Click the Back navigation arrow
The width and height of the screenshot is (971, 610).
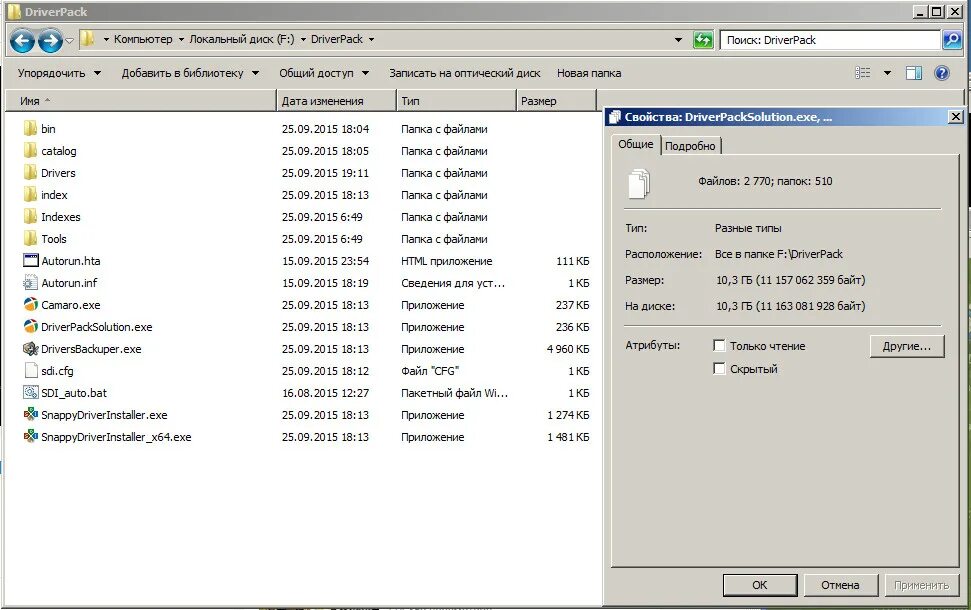pos(22,41)
